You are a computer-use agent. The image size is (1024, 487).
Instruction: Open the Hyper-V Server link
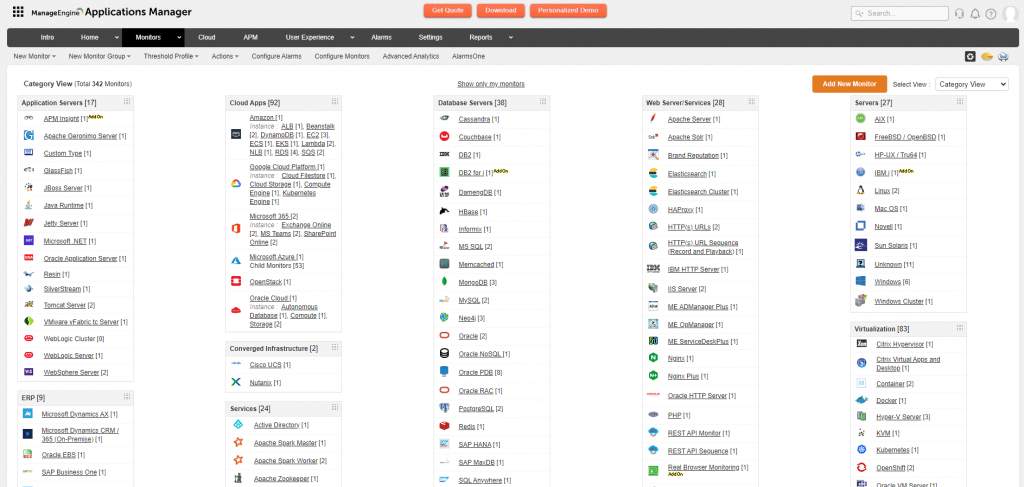coord(898,416)
